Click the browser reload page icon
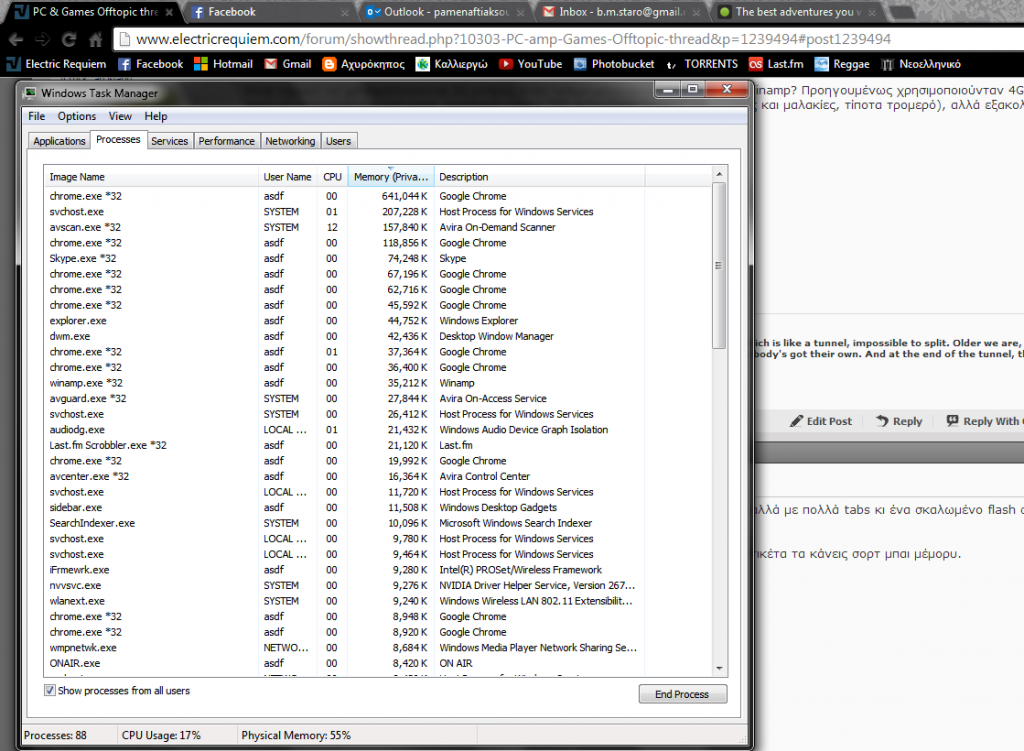Viewport: 1024px width, 751px height. pyautogui.click(x=69, y=40)
